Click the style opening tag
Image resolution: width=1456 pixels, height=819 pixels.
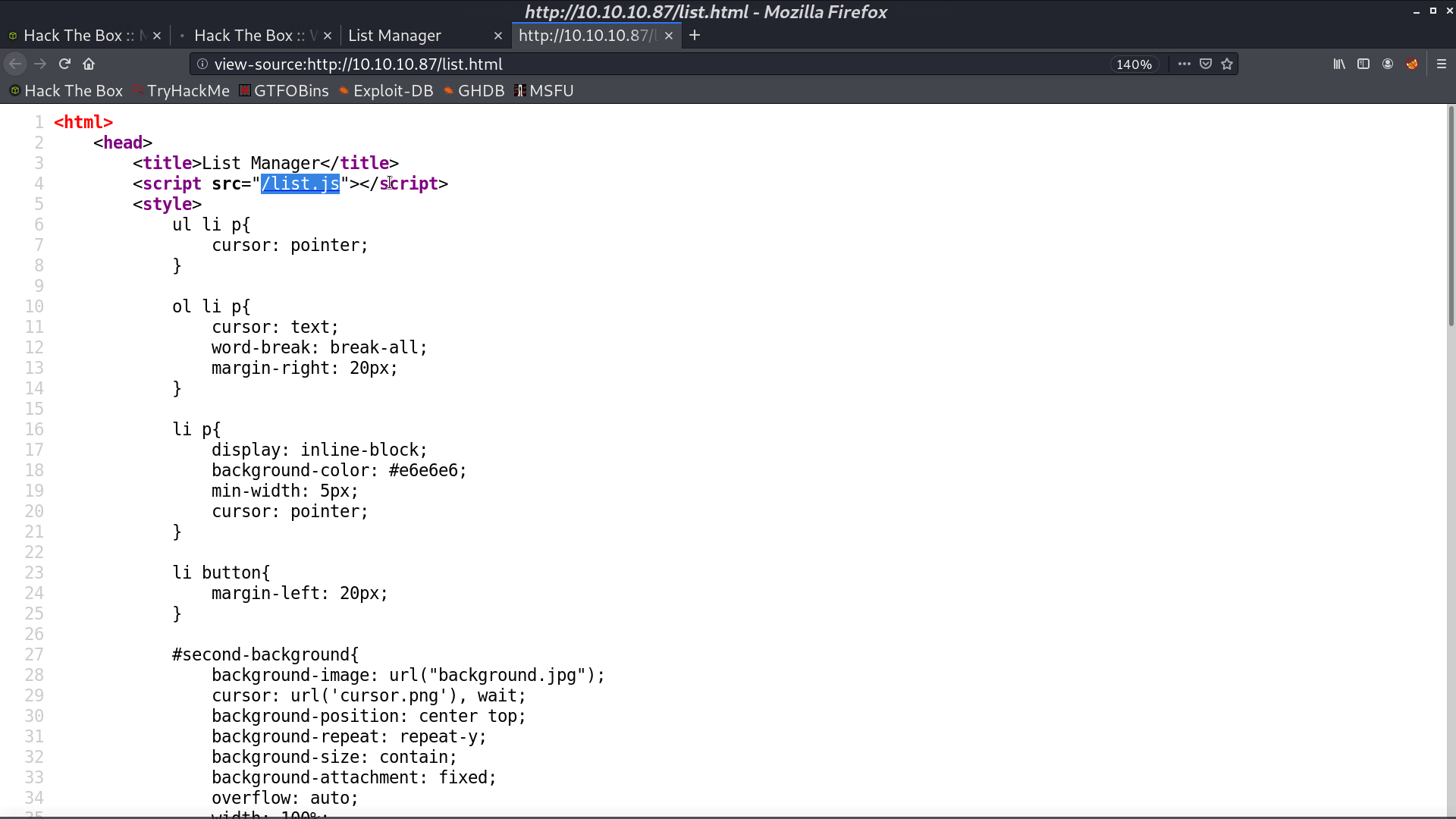tap(167, 204)
